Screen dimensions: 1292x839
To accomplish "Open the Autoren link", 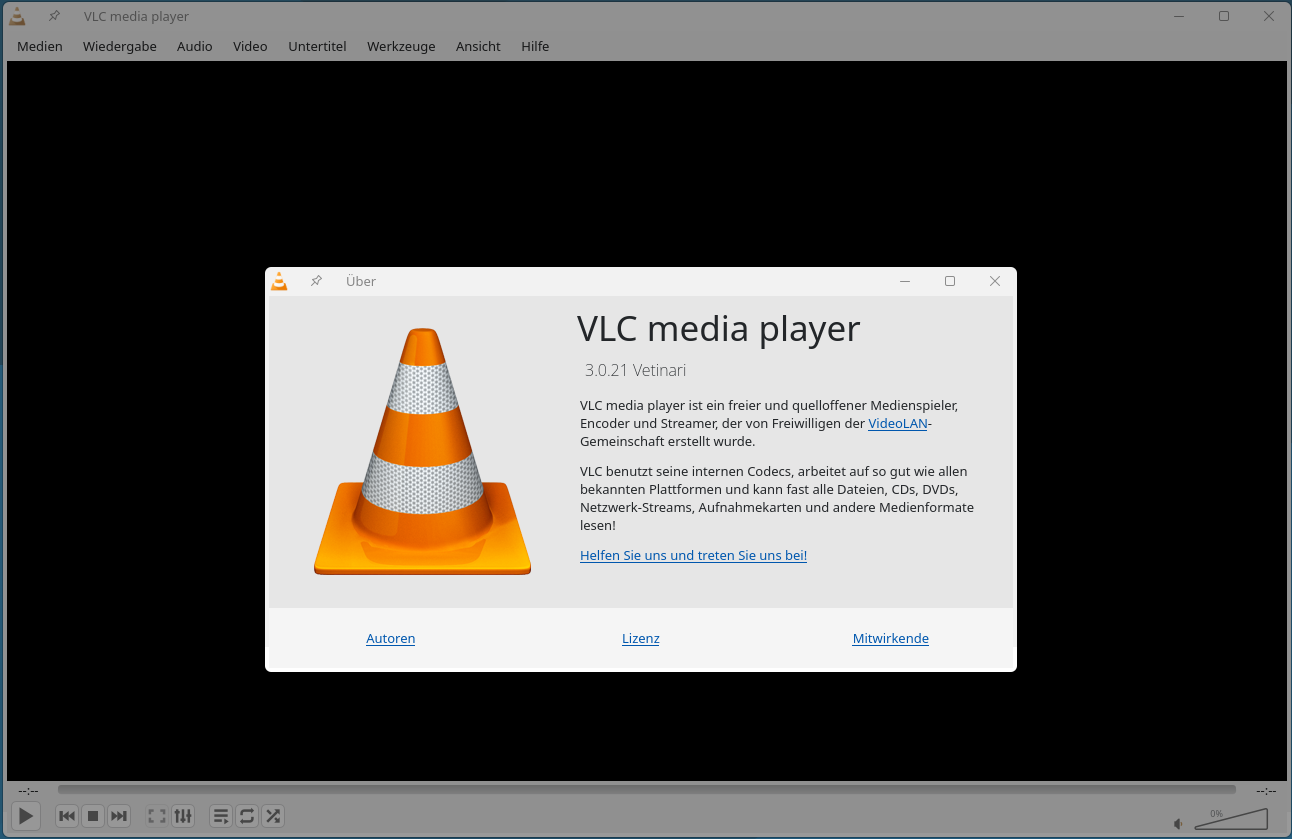I will tap(391, 638).
